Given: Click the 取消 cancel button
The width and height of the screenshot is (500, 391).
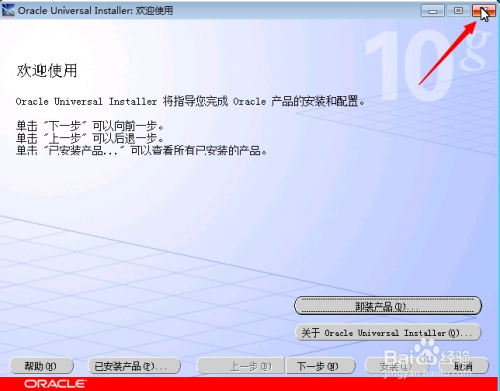Looking at the screenshot, I should 463,366.
